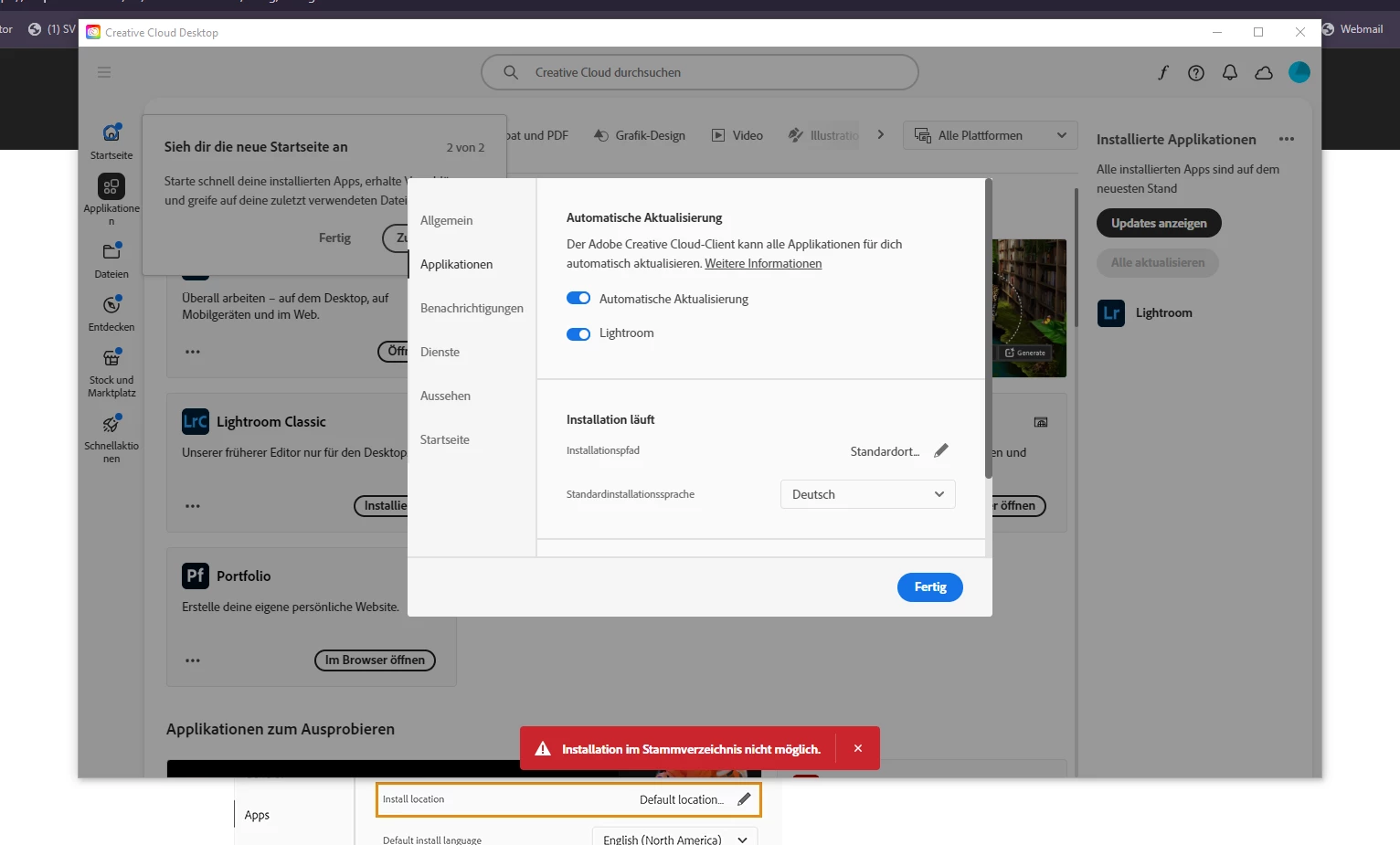Open the hamburger menu icon

pos(104,72)
